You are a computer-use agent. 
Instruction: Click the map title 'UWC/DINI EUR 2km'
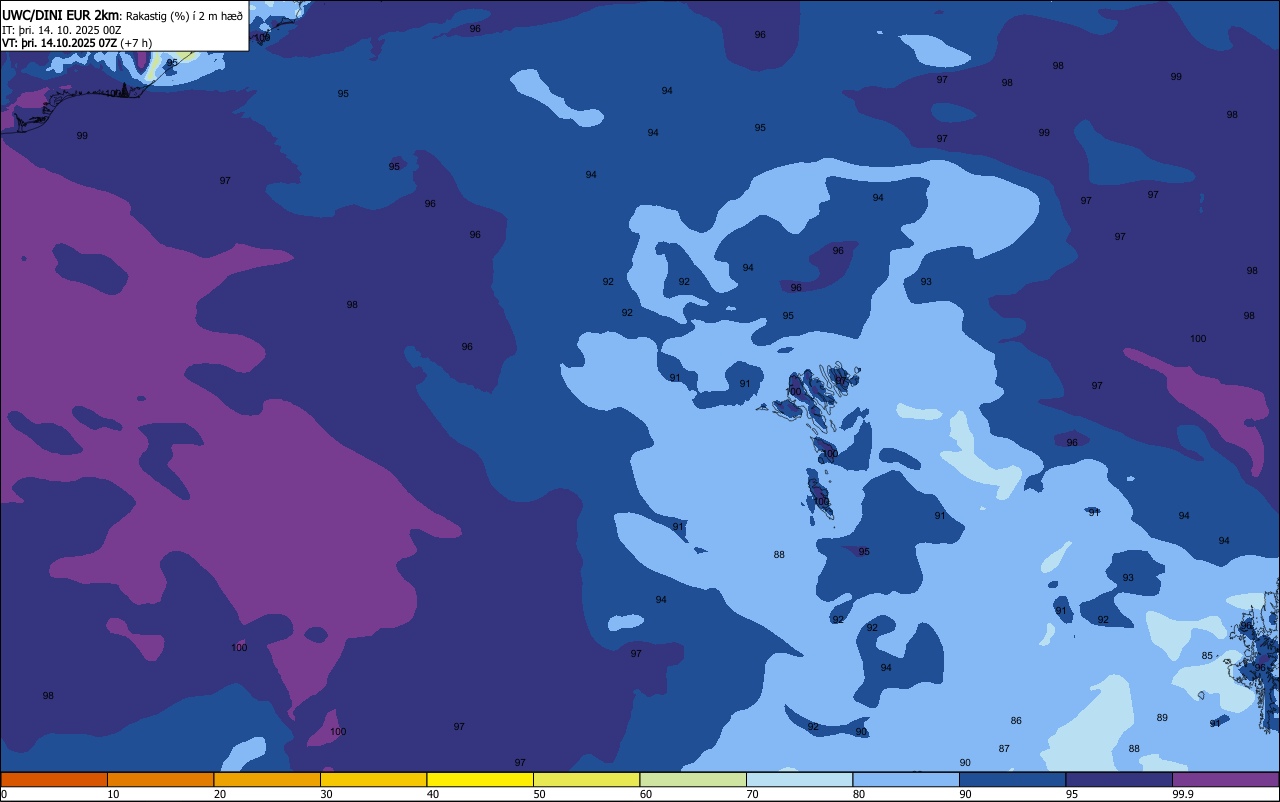point(61,15)
